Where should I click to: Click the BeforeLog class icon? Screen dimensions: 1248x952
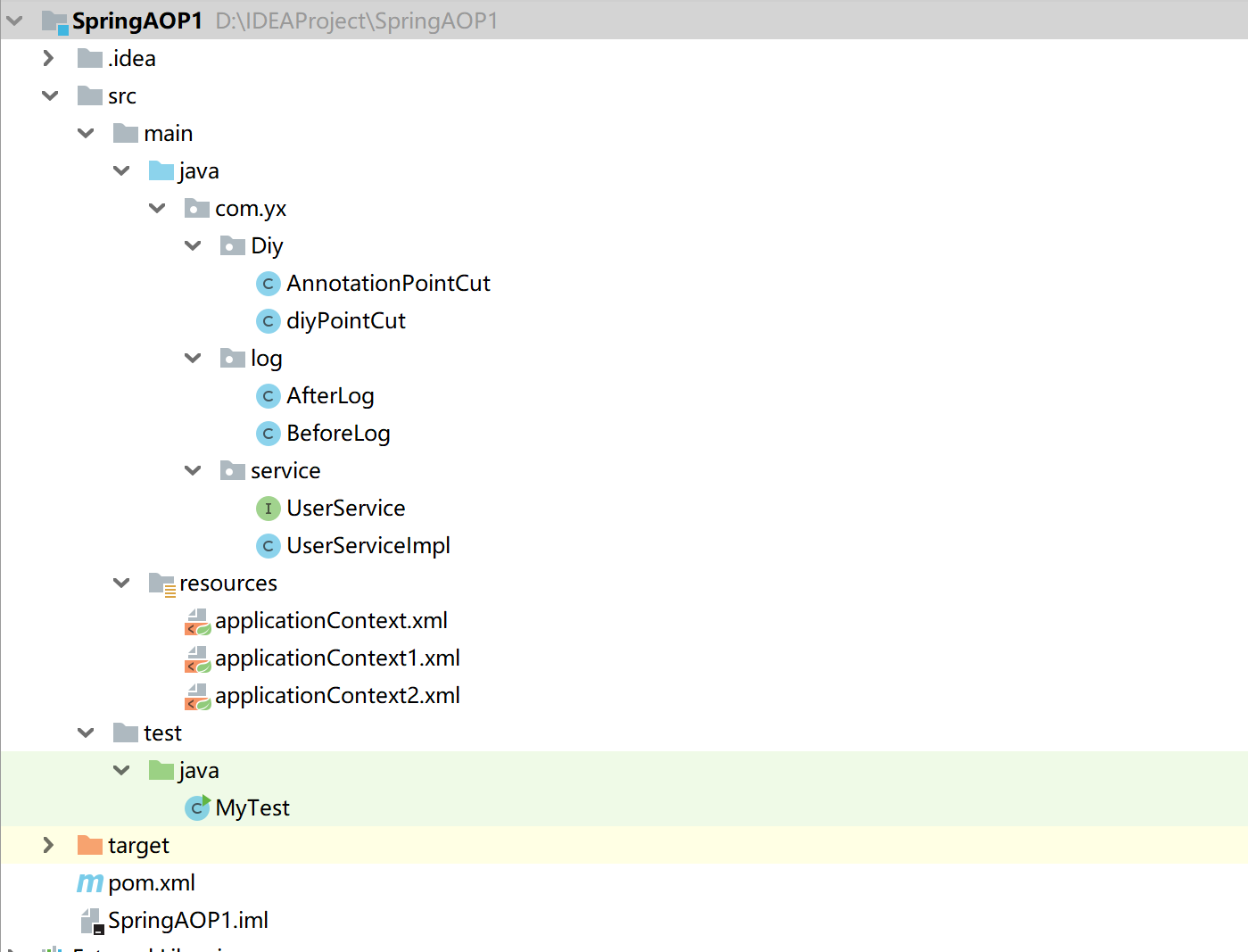(269, 434)
